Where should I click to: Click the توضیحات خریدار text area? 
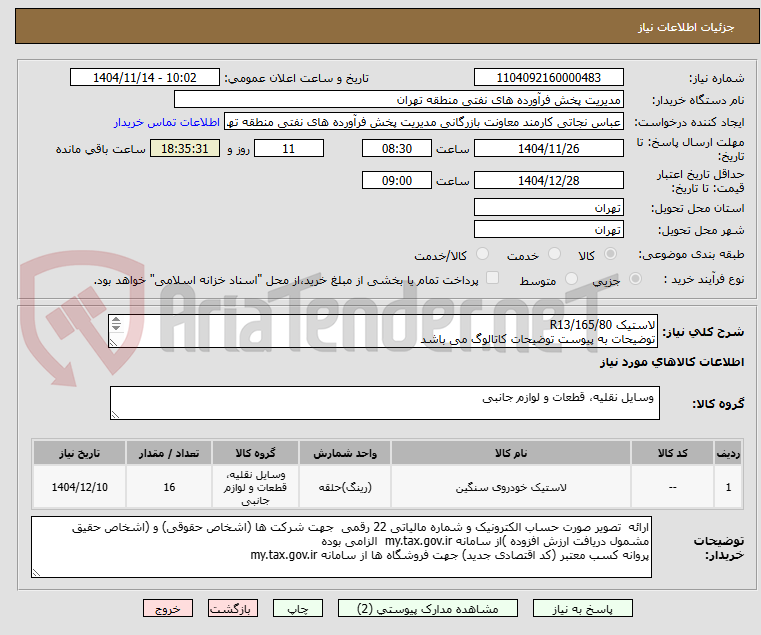(341, 547)
